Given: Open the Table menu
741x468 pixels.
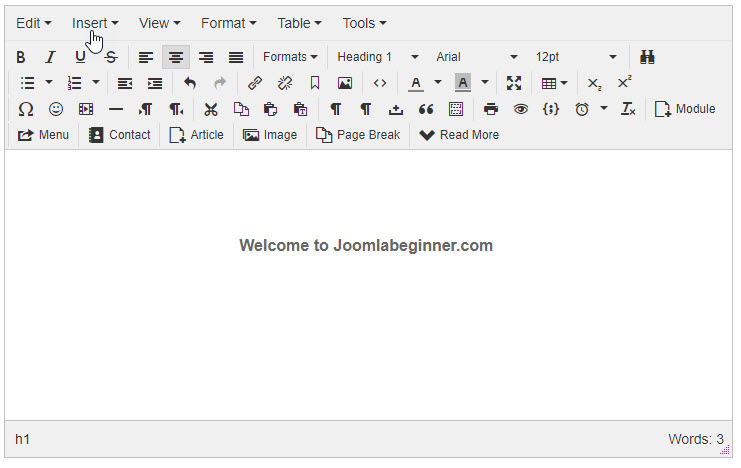Looking at the screenshot, I should coord(299,23).
